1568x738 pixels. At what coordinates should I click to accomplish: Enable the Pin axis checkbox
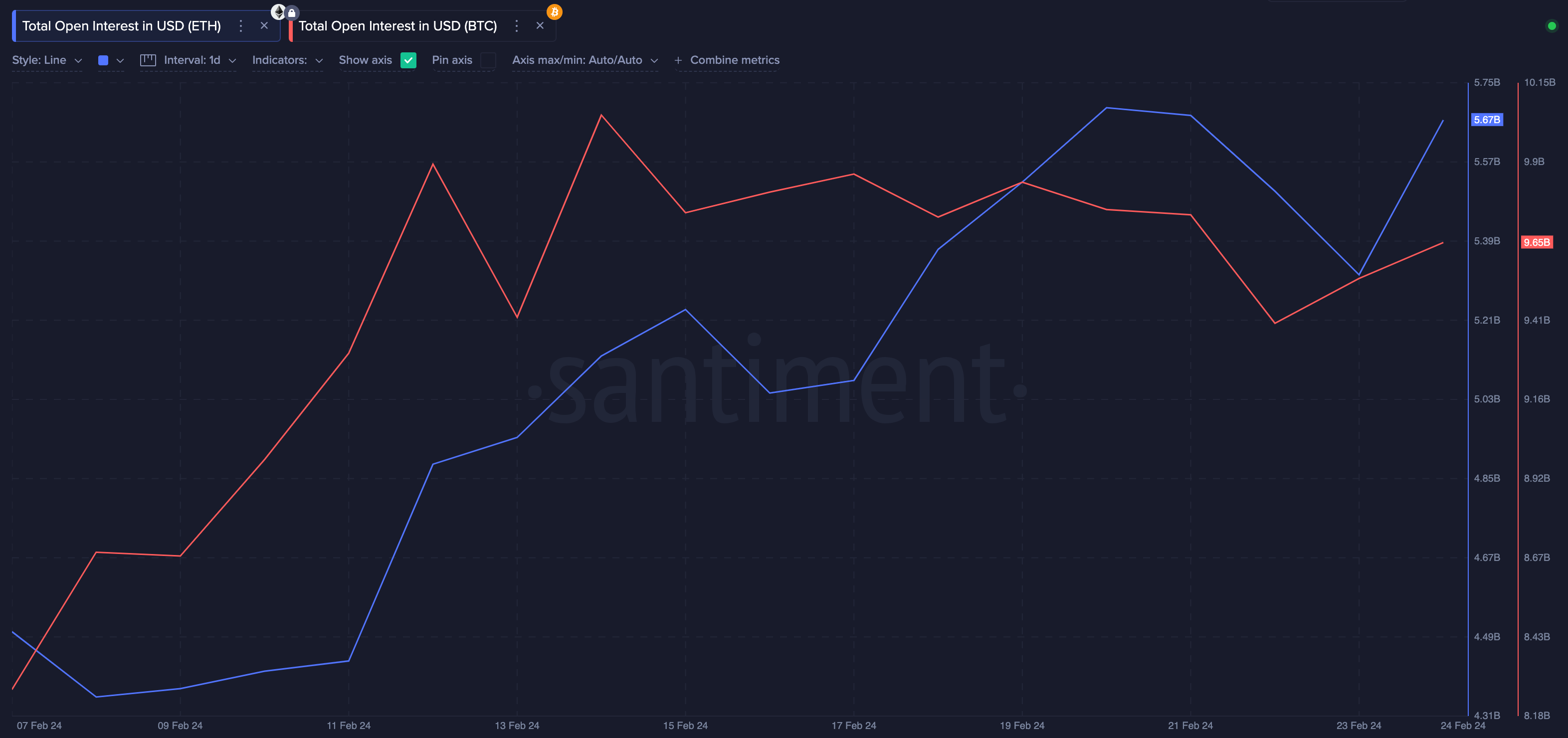pyautogui.click(x=488, y=60)
